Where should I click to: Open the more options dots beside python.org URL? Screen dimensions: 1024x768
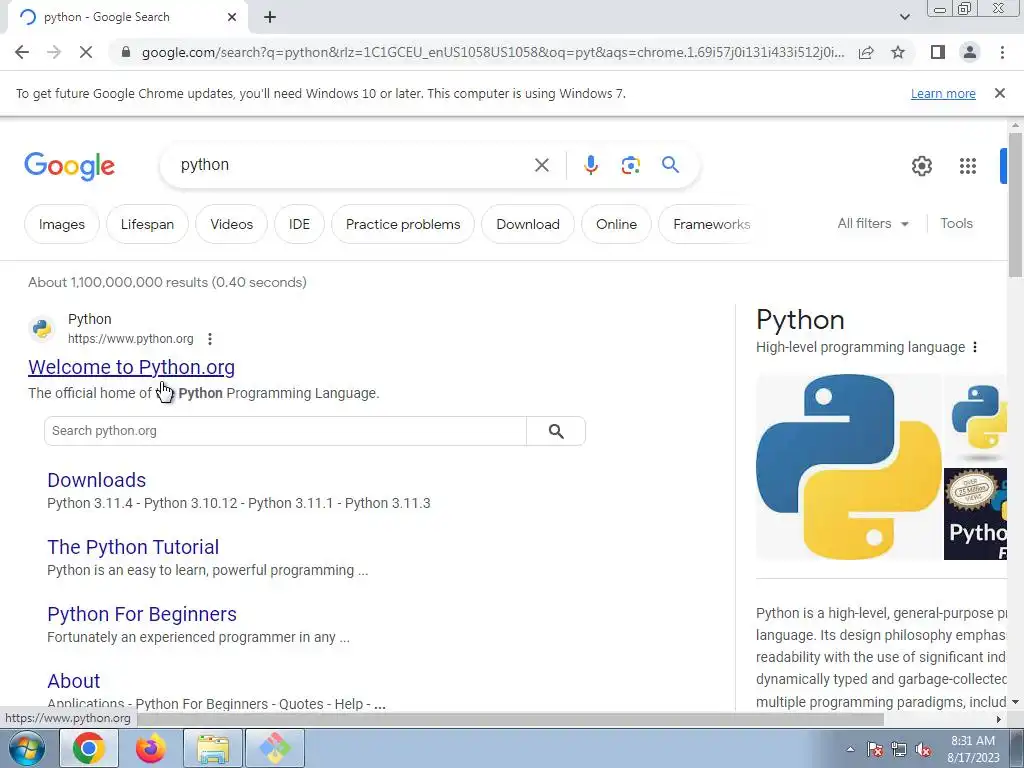tap(210, 339)
